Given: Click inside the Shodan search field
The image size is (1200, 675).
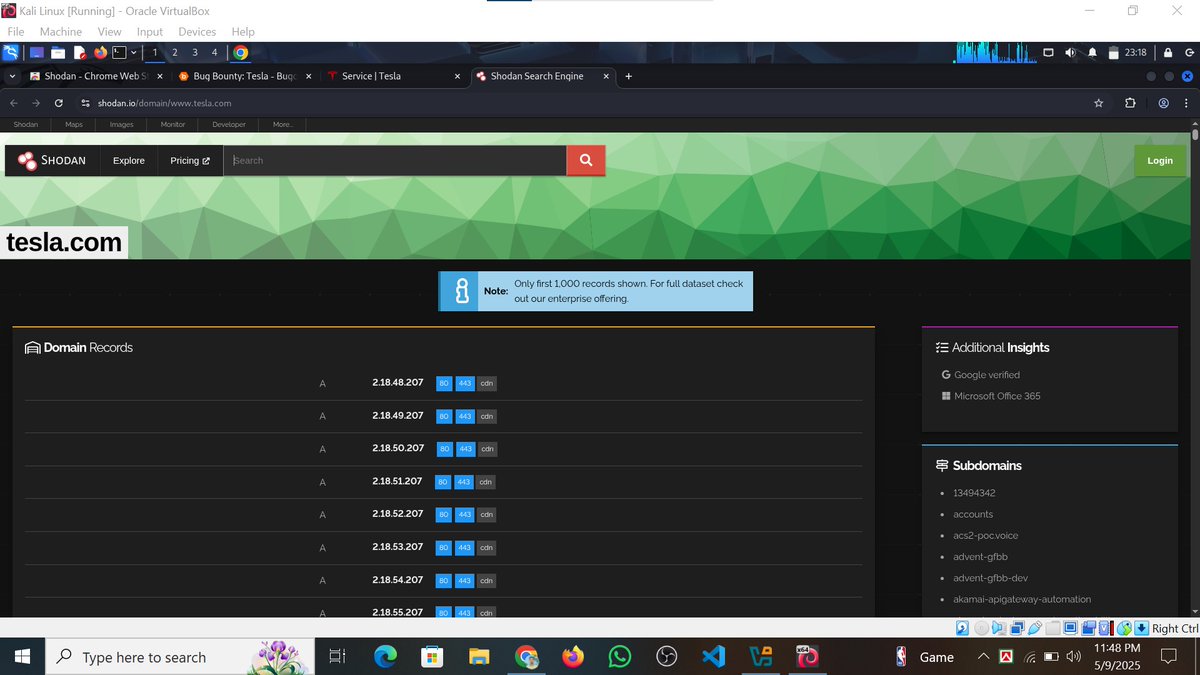Looking at the screenshot, I should (x=395, y=160).
